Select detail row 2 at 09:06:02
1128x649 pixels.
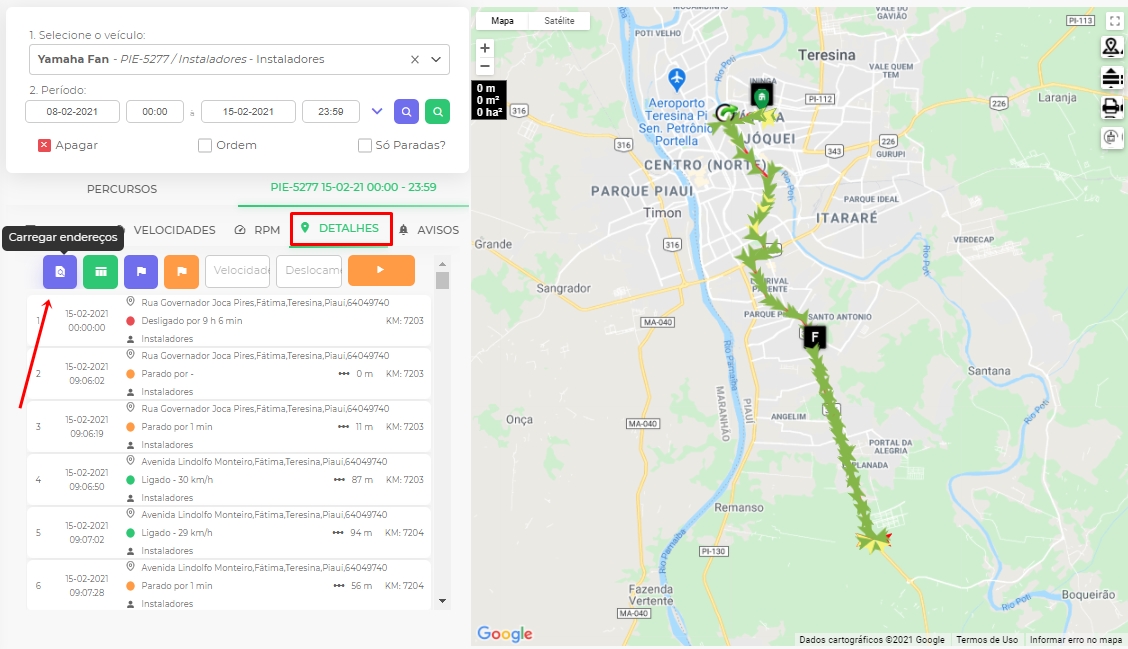click(x=229, y=374)
